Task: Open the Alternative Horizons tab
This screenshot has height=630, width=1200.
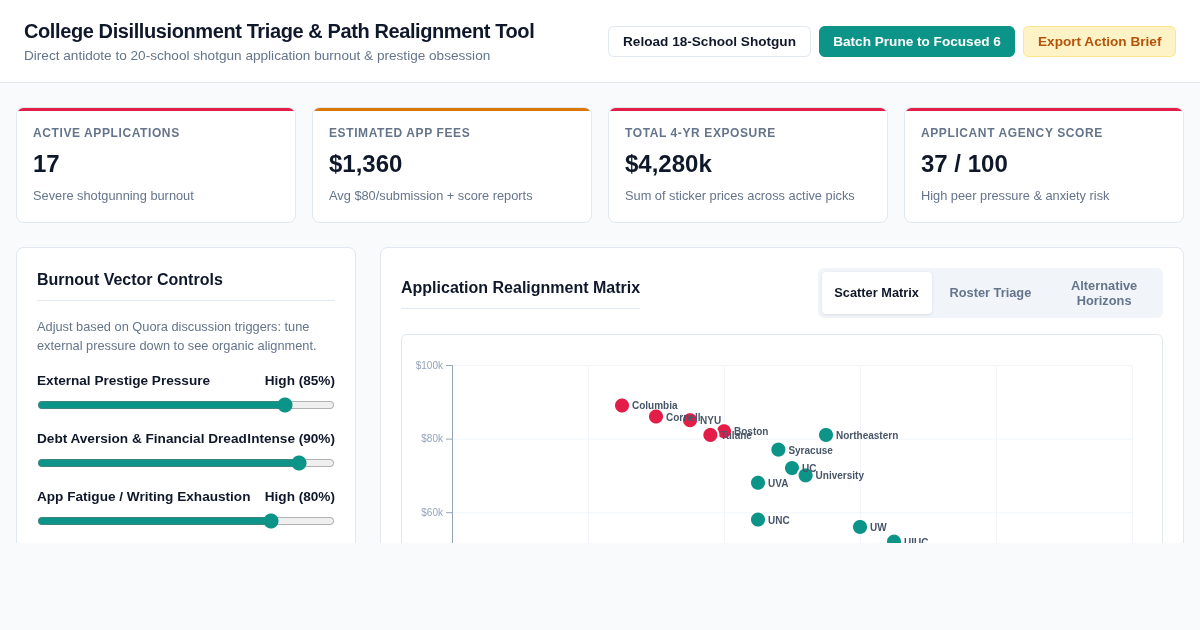Action: 1104,293
